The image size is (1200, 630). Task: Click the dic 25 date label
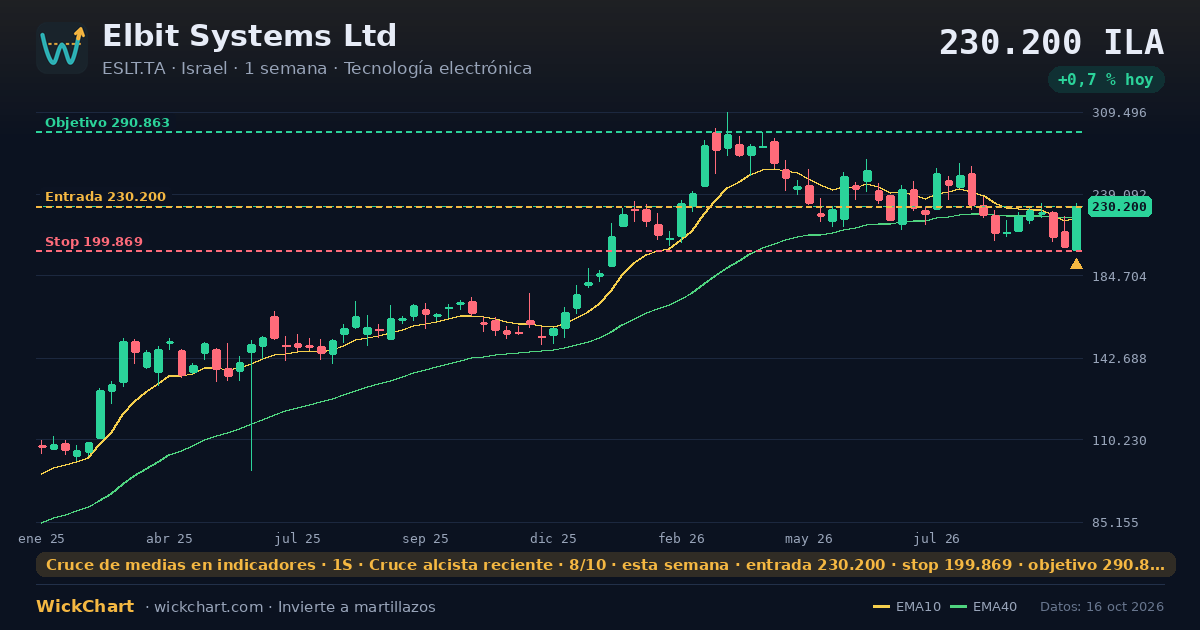[554, 538]
